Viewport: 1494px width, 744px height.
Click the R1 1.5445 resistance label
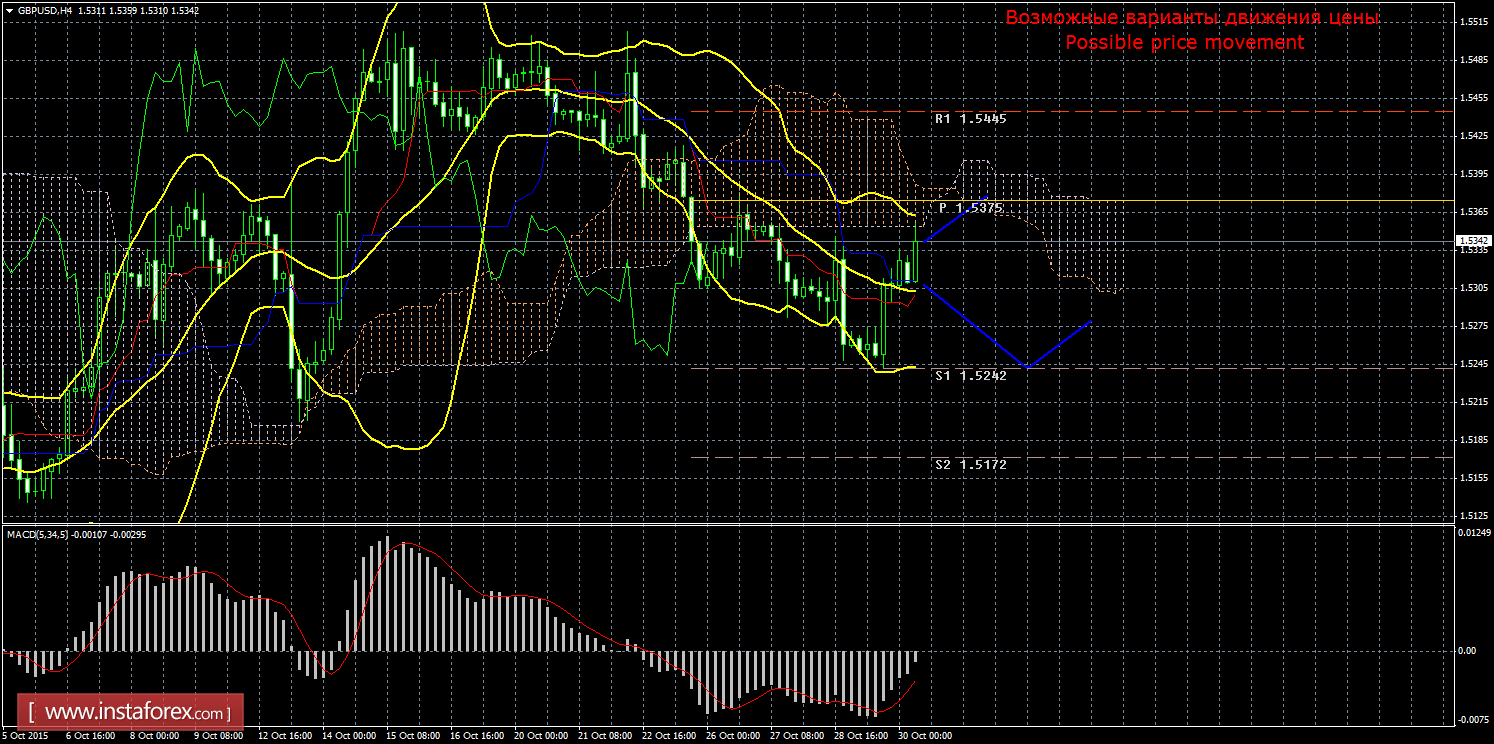(970, 119)
